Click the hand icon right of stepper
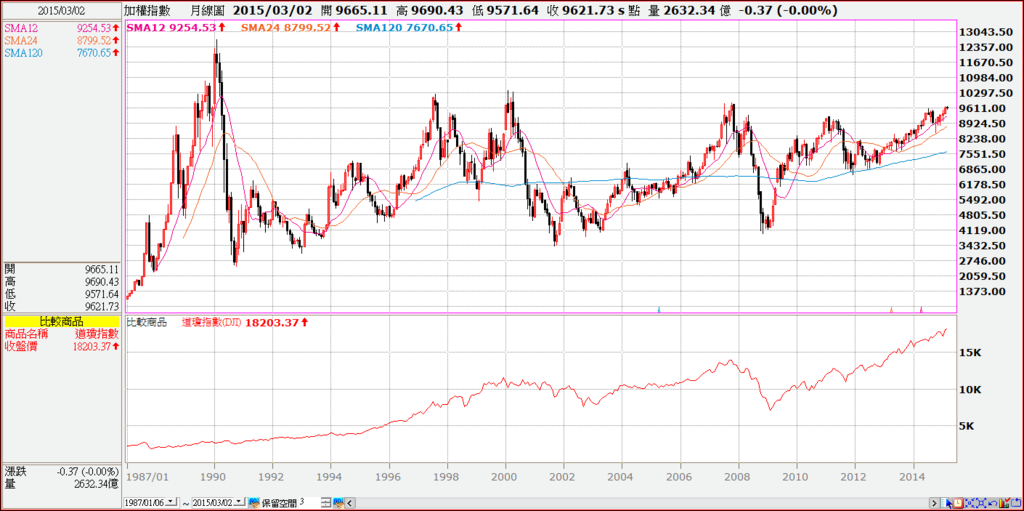Image resolution: width=1024 pixels, height=511 pixels. (338, 503)
